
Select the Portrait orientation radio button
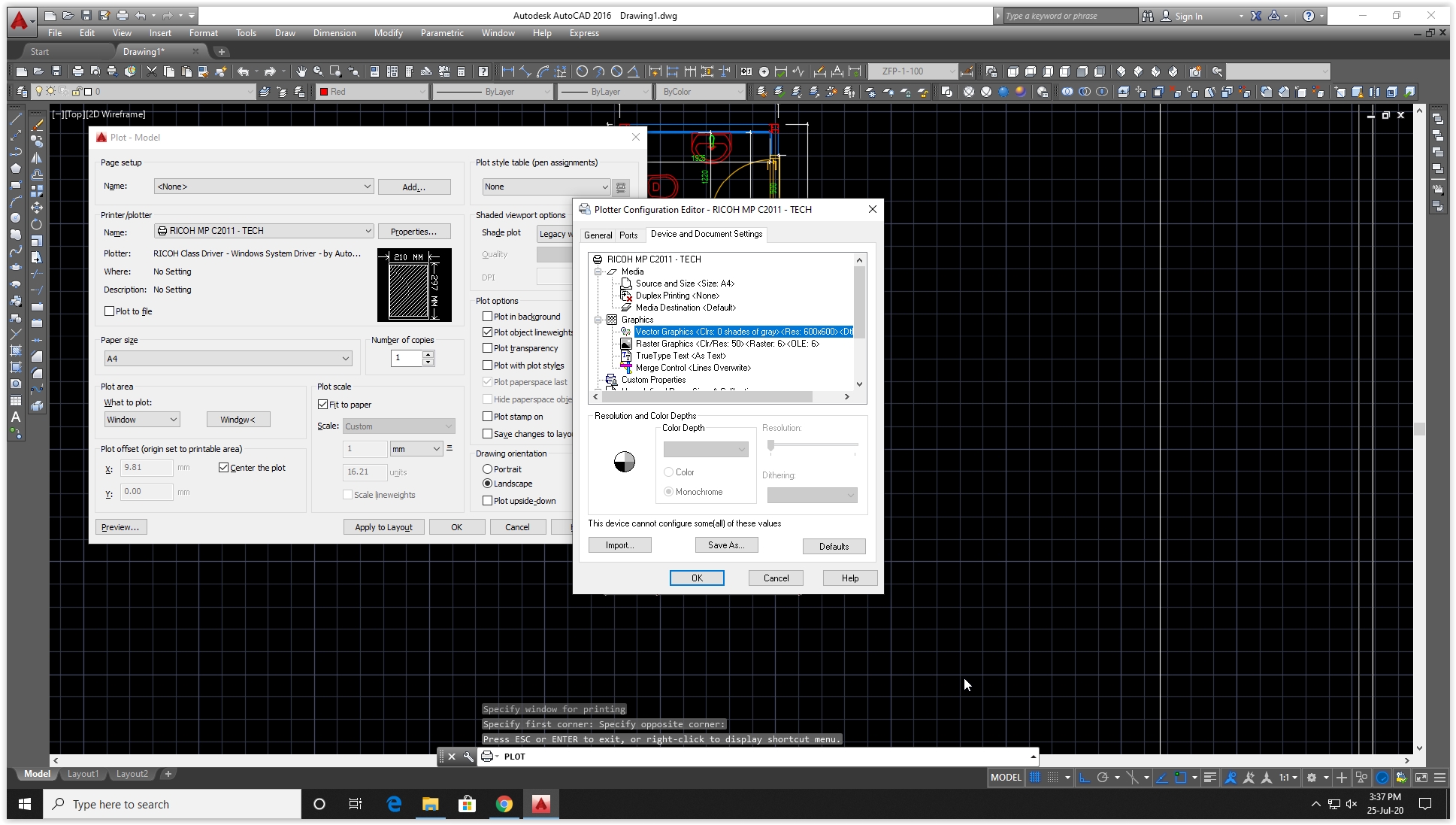489,469
